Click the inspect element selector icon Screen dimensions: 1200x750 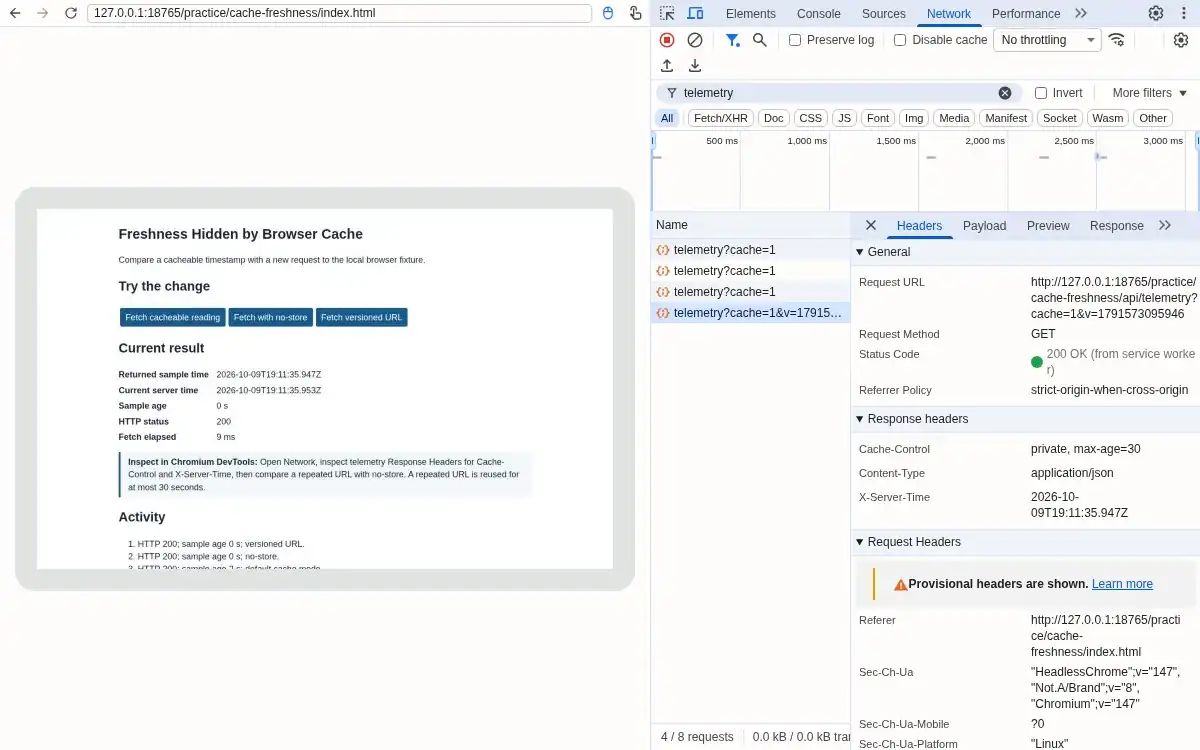pos(667,13)
